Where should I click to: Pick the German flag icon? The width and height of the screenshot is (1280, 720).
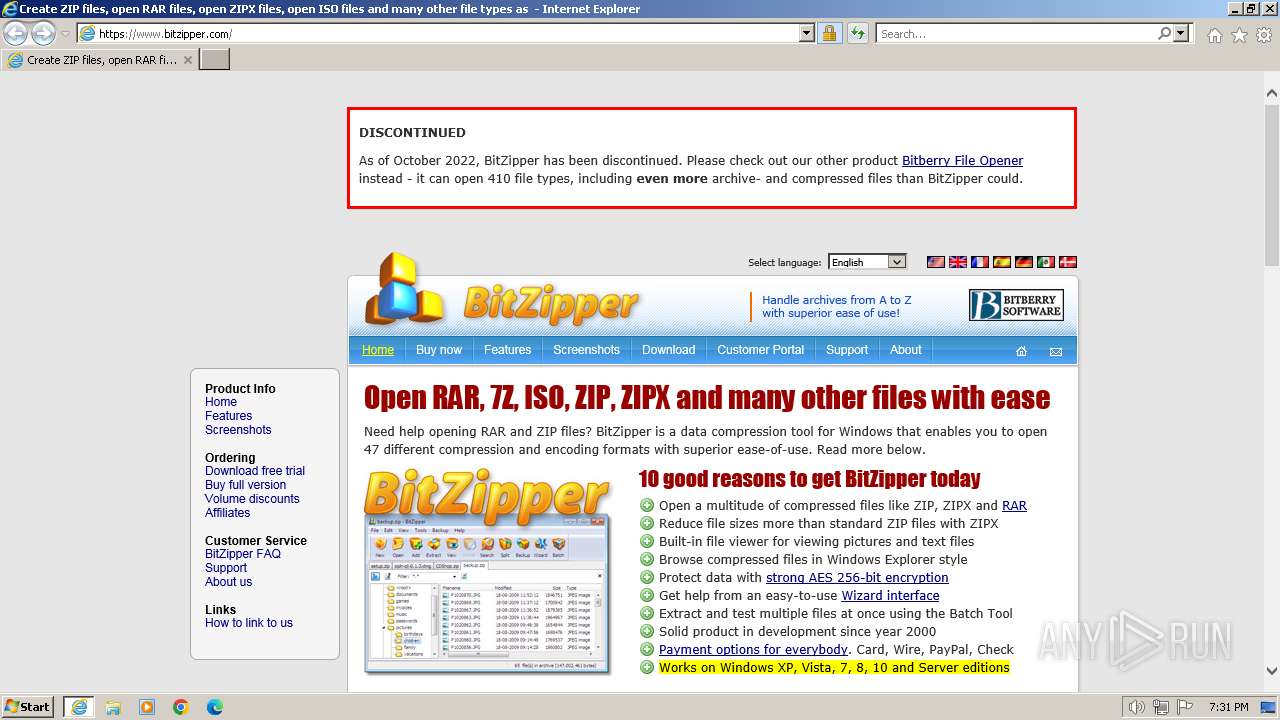pyautogui.click(x=1023, y=262)
